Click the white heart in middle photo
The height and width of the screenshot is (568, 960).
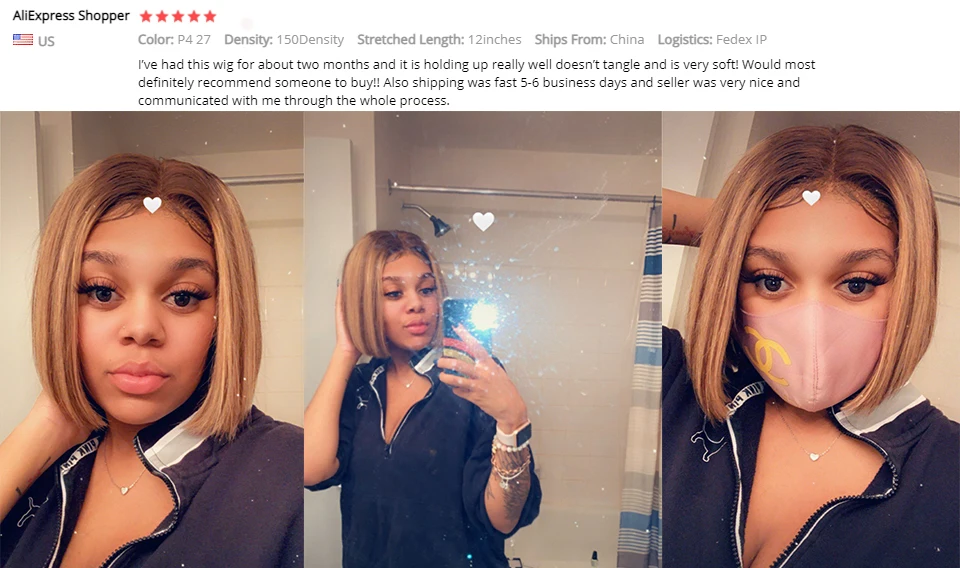tap(483, 221)
